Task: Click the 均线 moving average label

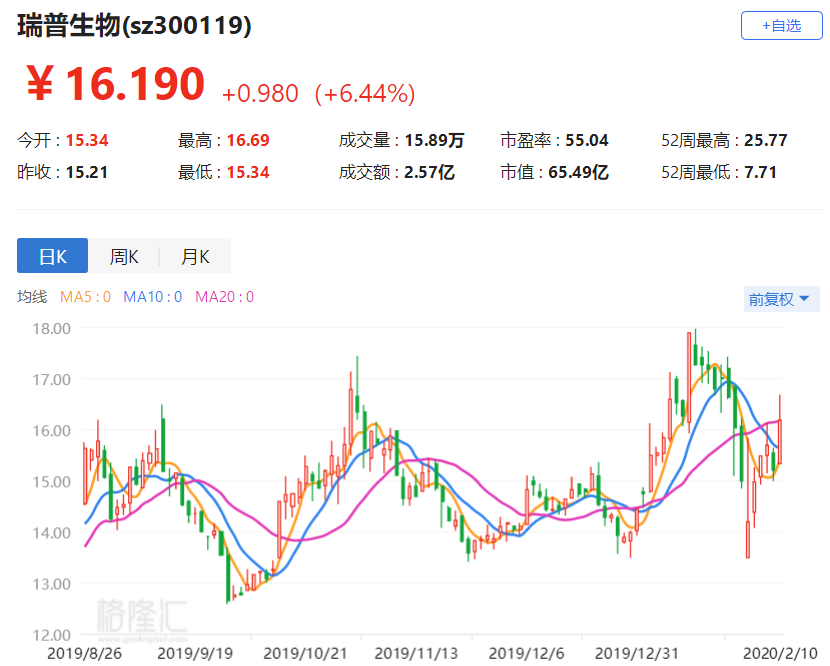Action: tap(32, 296)
